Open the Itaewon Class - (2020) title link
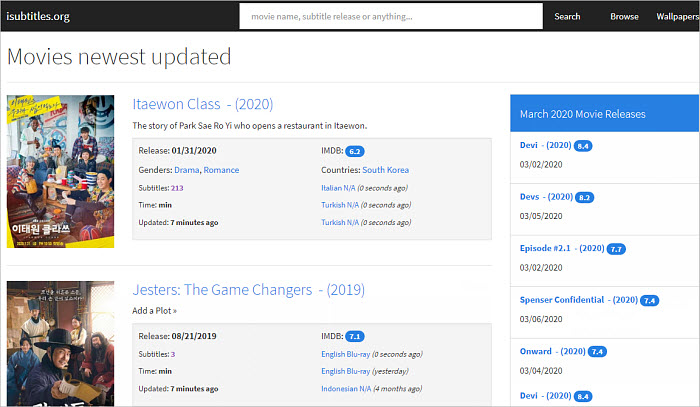 (x=203, y=104)
